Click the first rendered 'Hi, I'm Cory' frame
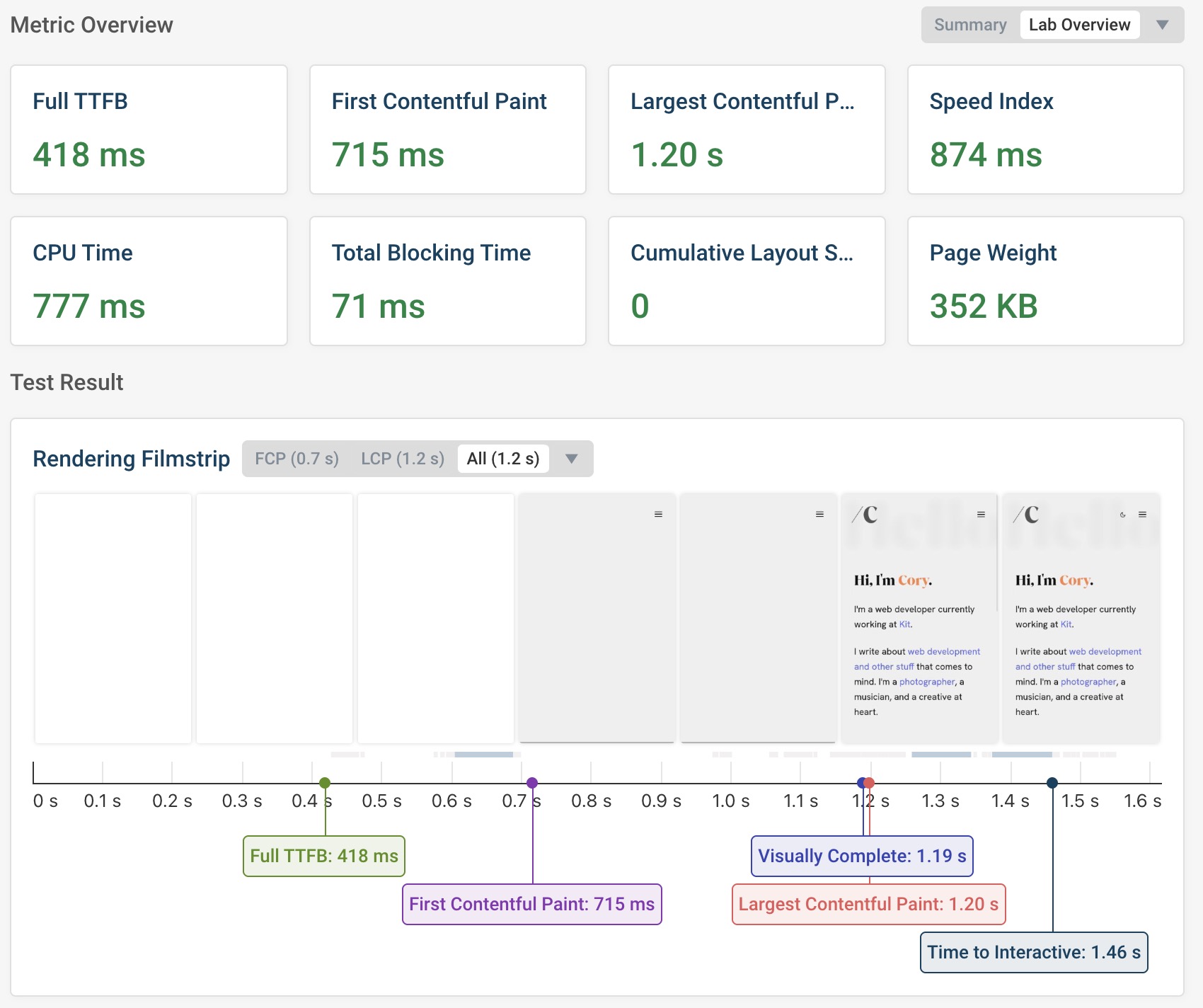Screen dimensions: 1203x1008 920,618
